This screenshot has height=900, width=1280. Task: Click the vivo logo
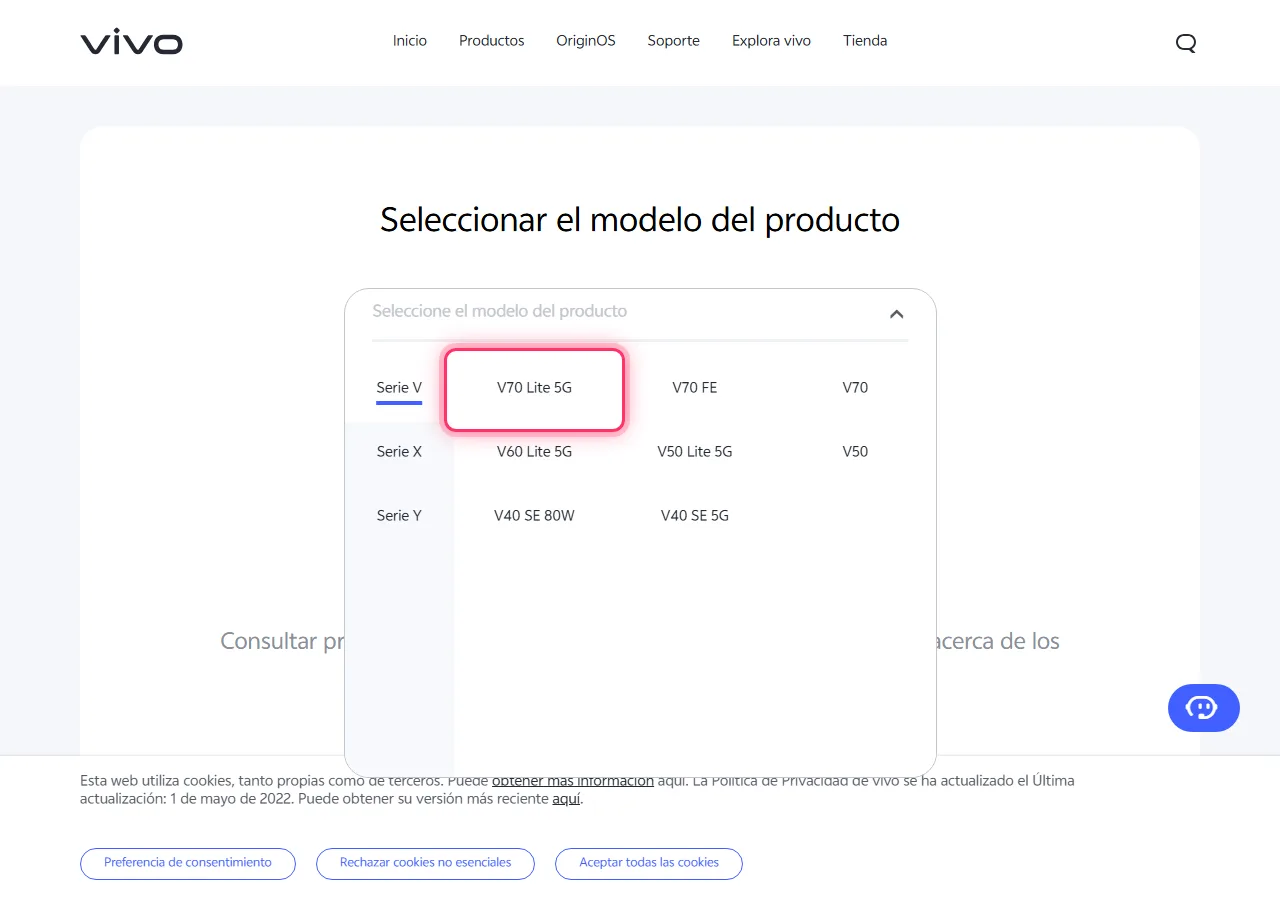tap(131, 42)
